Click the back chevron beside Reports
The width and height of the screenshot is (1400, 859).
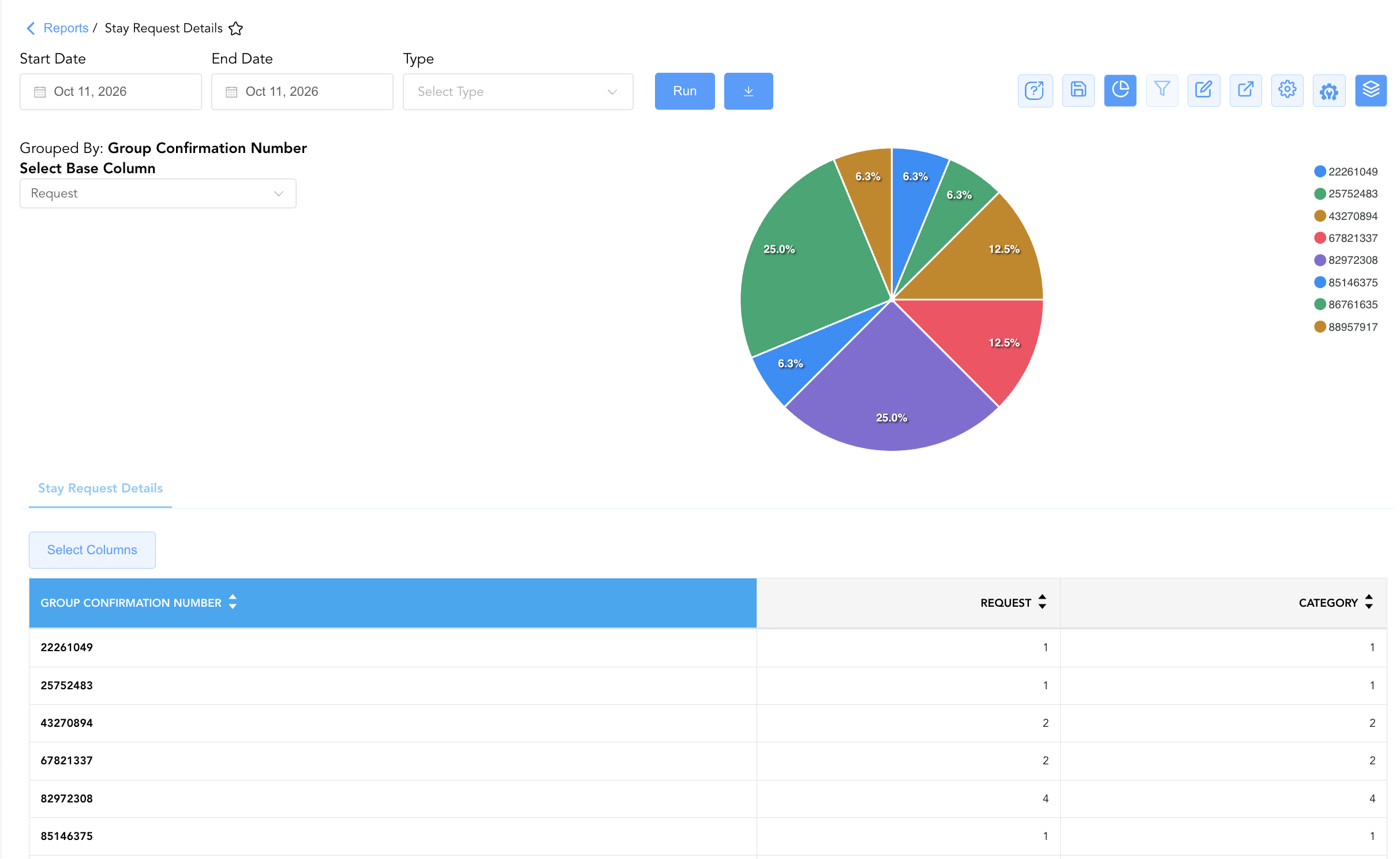point(31,28)
